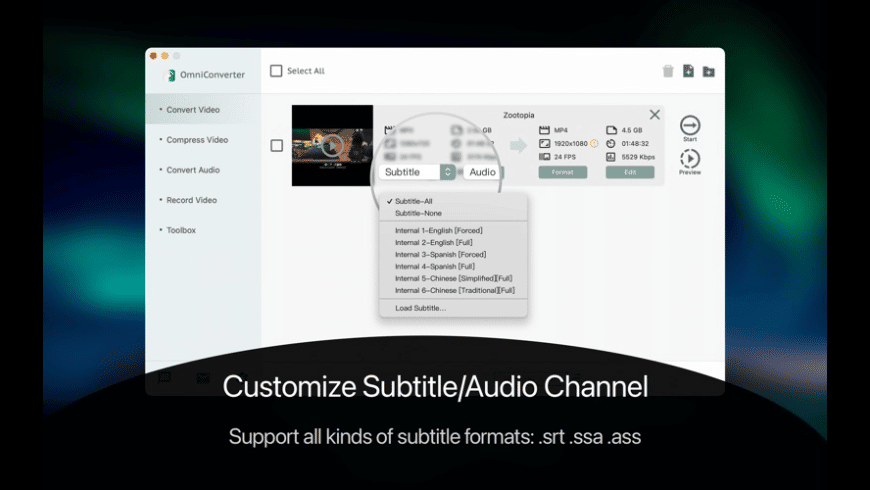This screenshot has width=870, height=490.
Task: Open the Toolbox section
Action: tap(203, 230)
